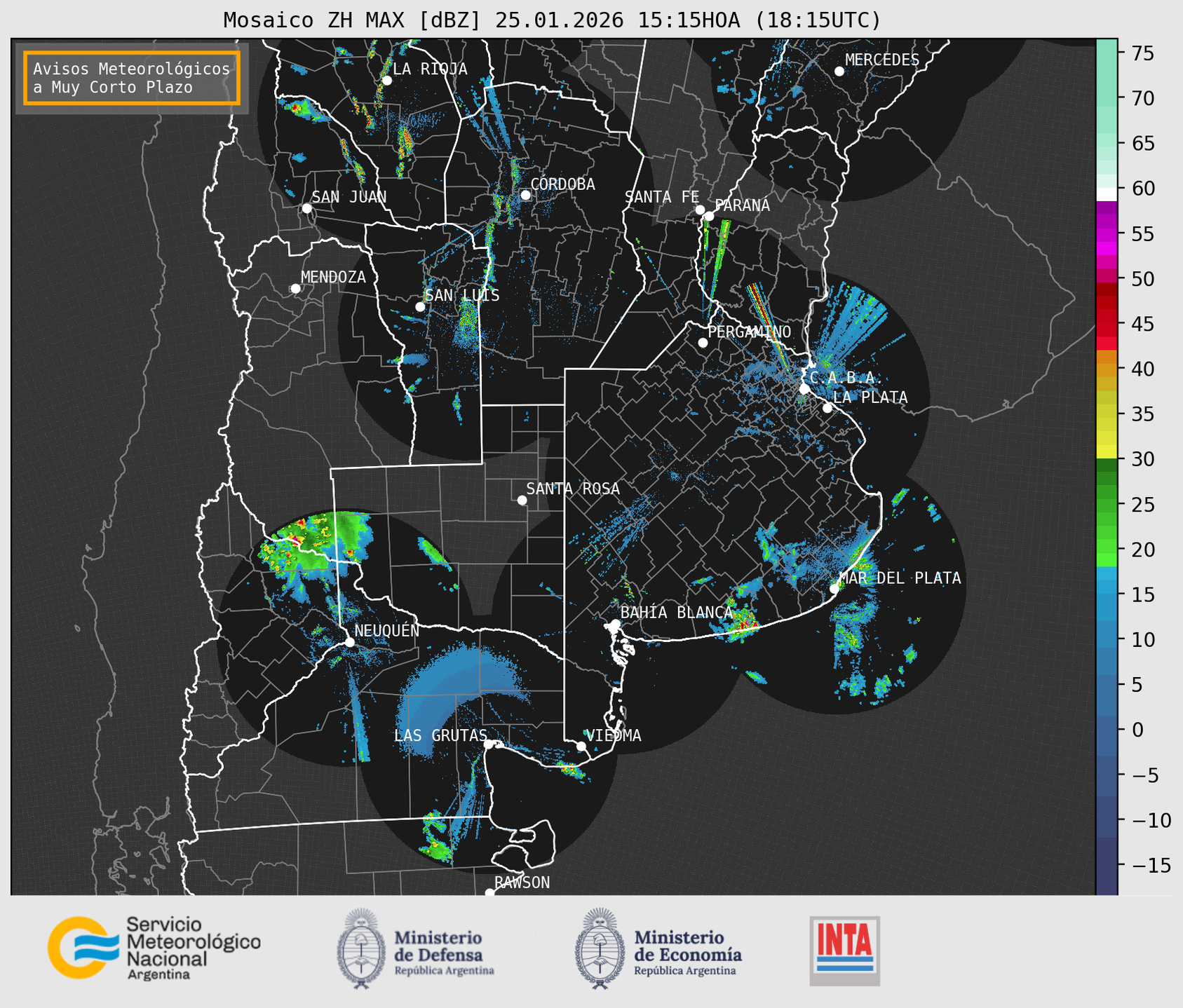1183x1008 pixels.
Task: Click the SAN LUIS city label
Action: tap(462, 295)
